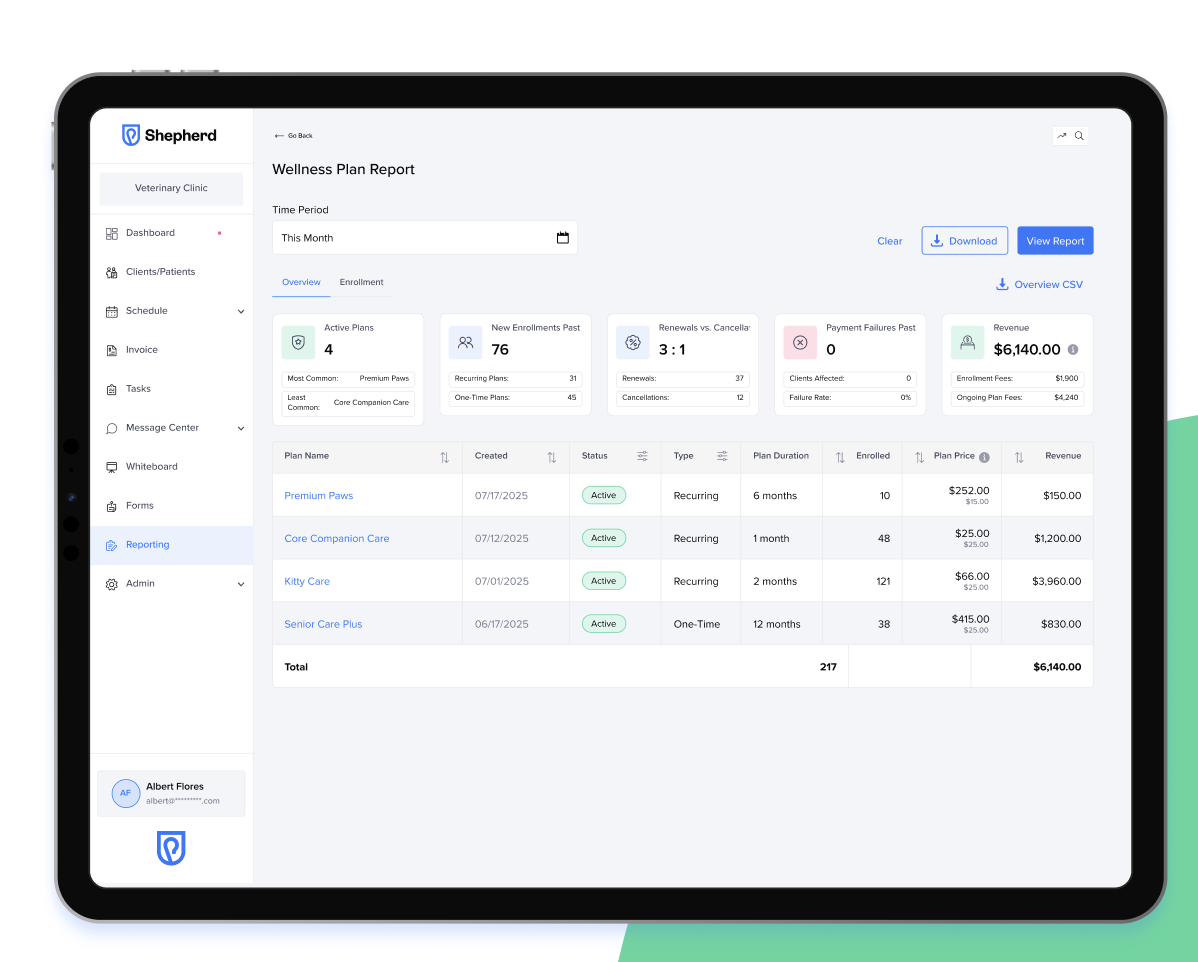Sort by the Enrolled column arrows
Viewport: 1198px width, 962px height.
pyautogui.click(x=840, y=457)
